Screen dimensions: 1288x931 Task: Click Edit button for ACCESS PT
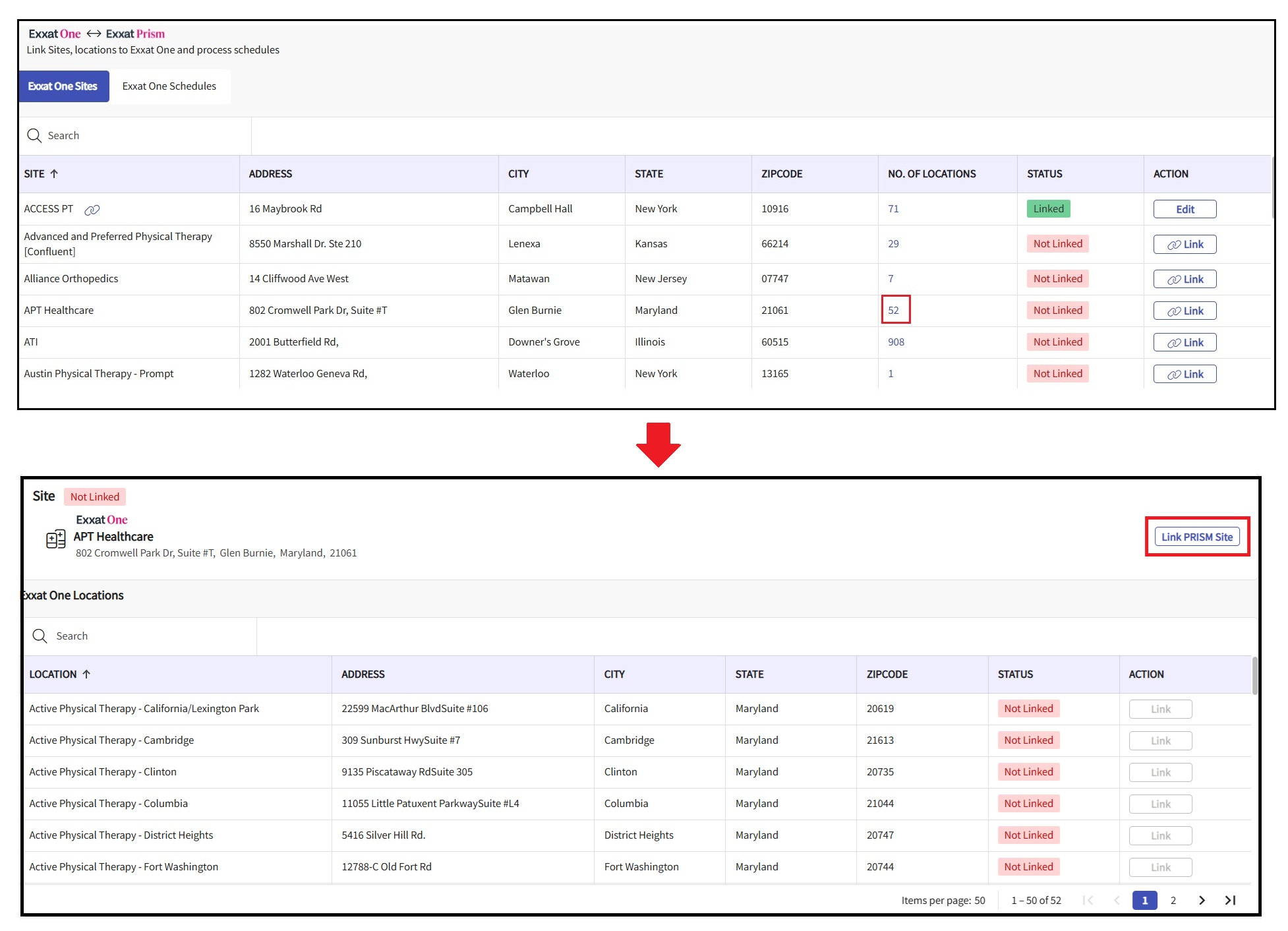(1185, 209)
